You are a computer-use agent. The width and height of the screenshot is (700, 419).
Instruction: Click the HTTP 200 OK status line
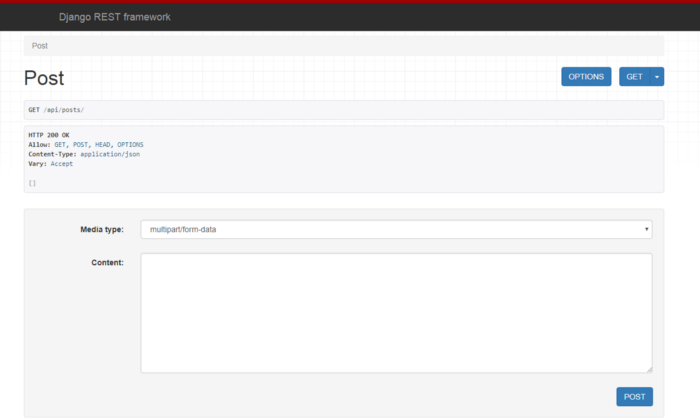49,135
